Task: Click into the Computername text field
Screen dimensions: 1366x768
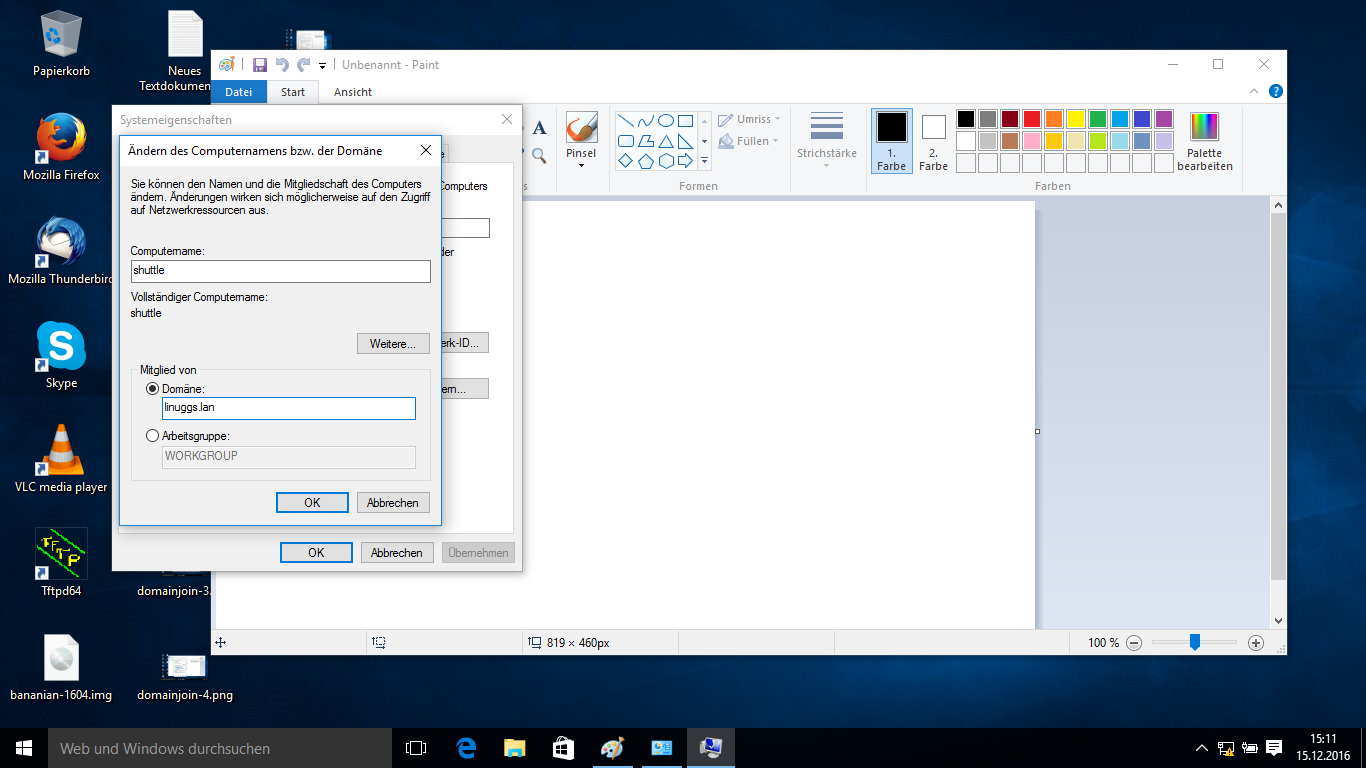Action: [280, 271]
